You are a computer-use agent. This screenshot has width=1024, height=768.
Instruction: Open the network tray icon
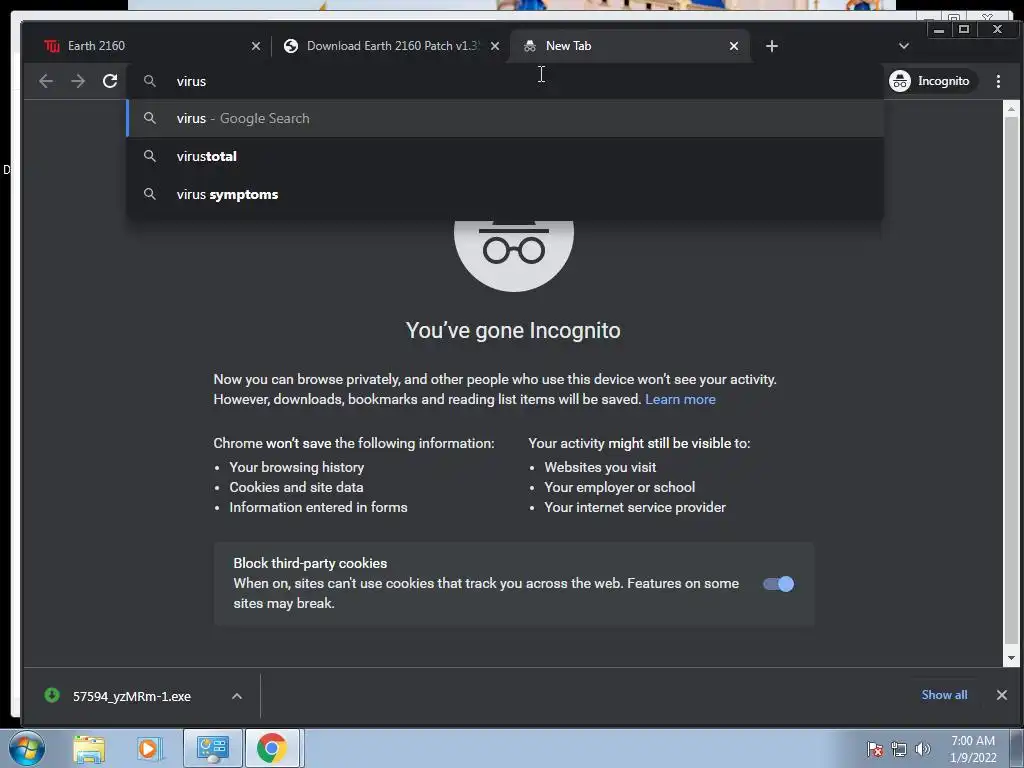coord(899,749)
